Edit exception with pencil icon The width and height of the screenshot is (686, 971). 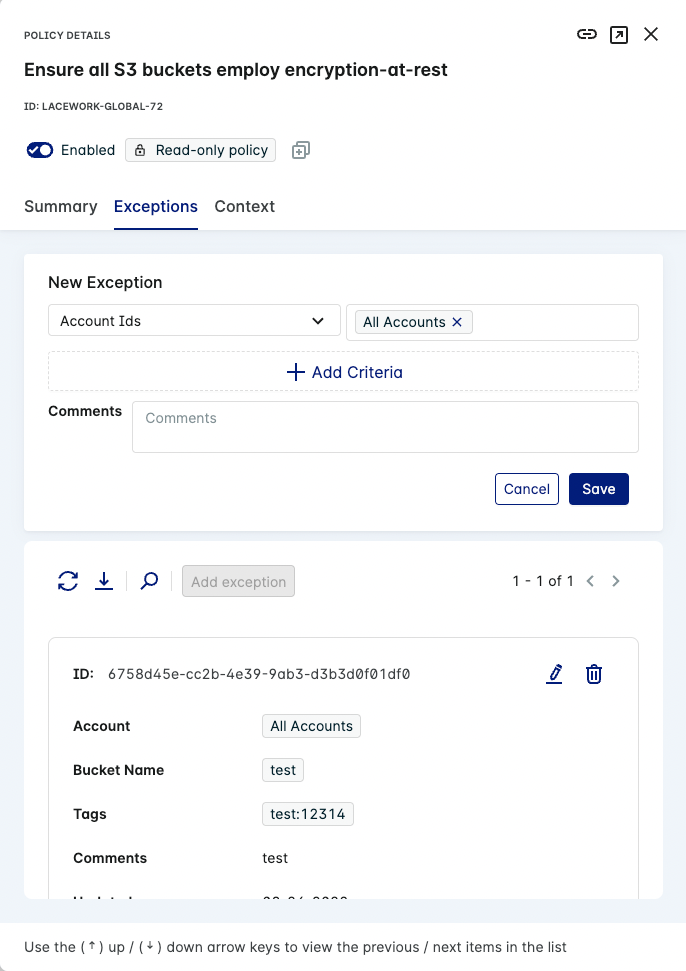555,674
